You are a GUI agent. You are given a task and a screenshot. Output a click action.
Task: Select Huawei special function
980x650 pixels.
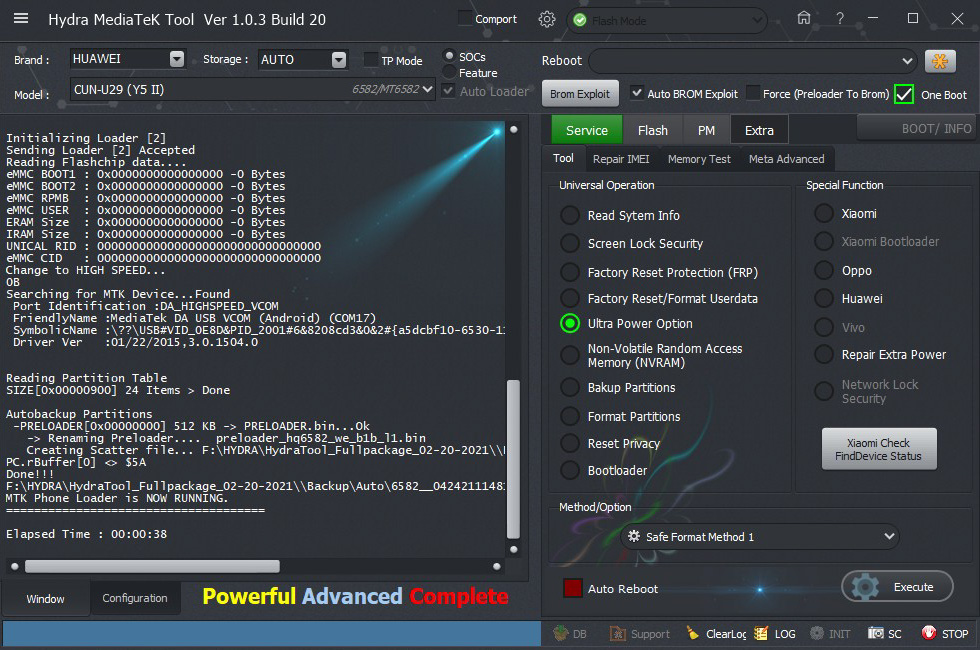[824, 298]
